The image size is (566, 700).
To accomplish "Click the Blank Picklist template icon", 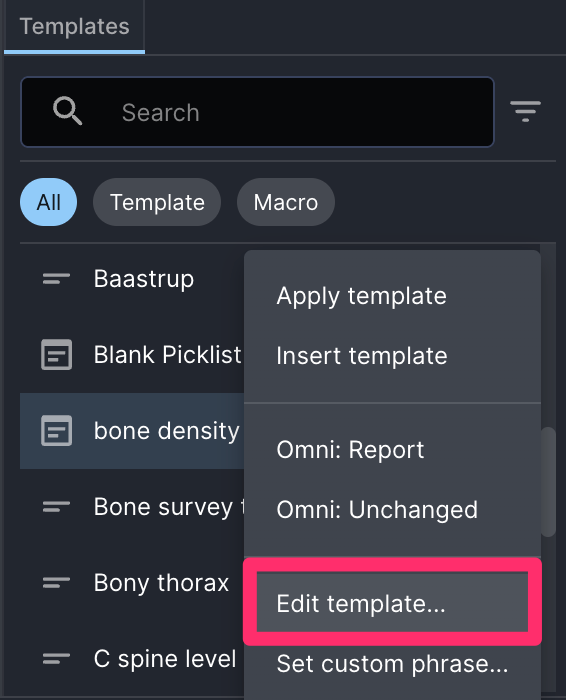I will 56,355.
